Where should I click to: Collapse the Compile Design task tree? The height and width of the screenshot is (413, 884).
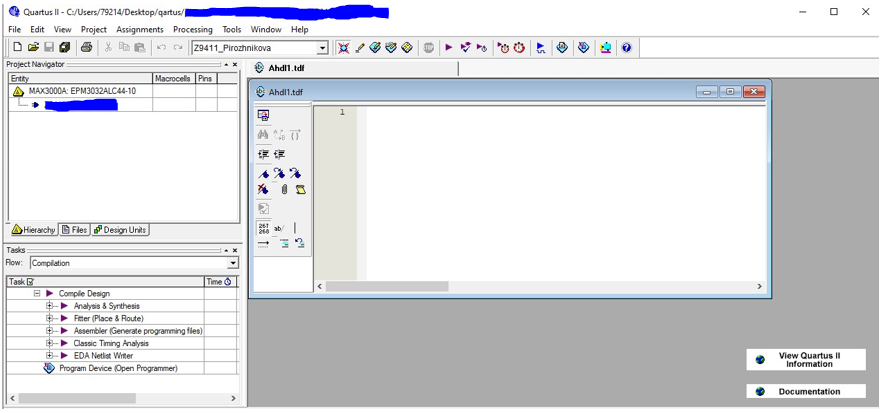(x=37, y=294)
